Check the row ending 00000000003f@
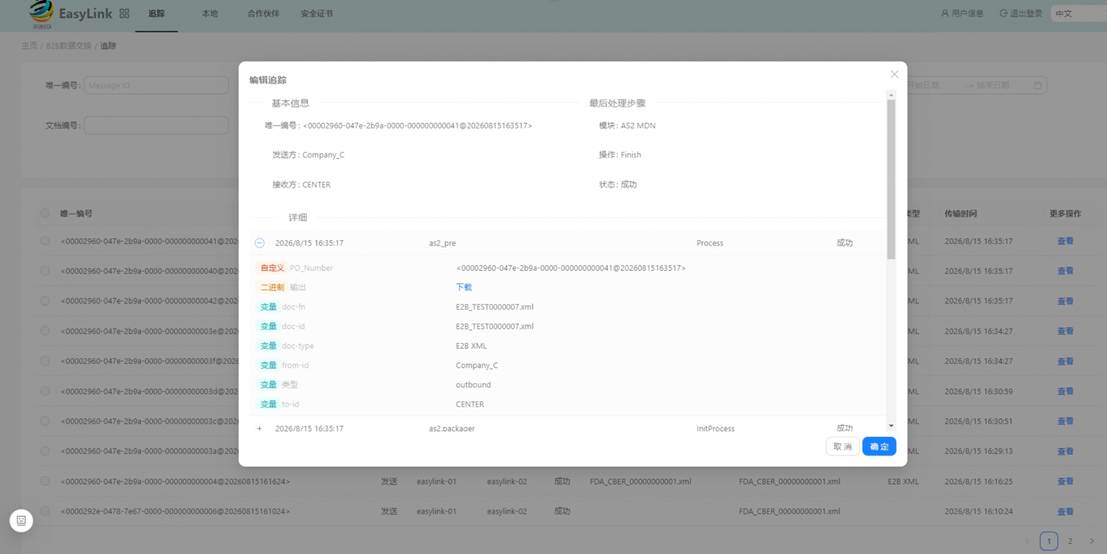Image resolution: width=1107 pixels, height=554 pixels. 45,361
